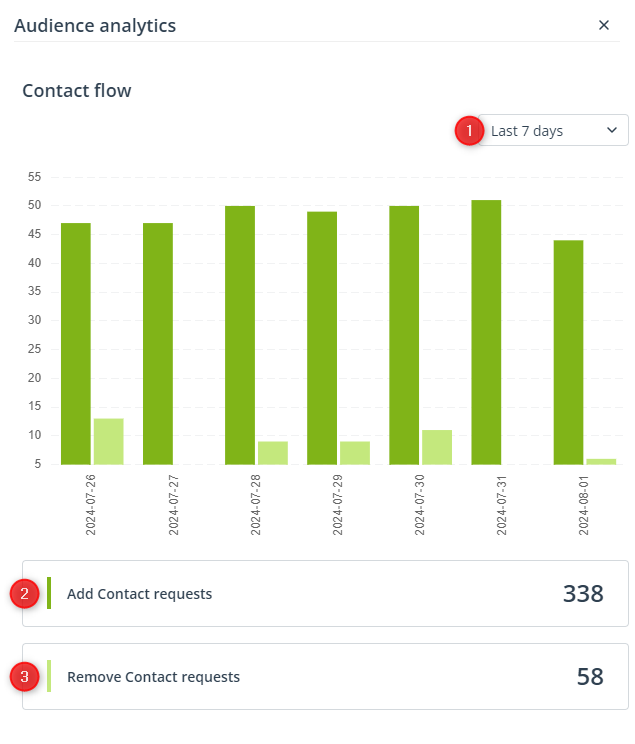Click the red marker number 3
Image resolution: width=635 pixels, height=744 pixels.
tap(24, 677)
